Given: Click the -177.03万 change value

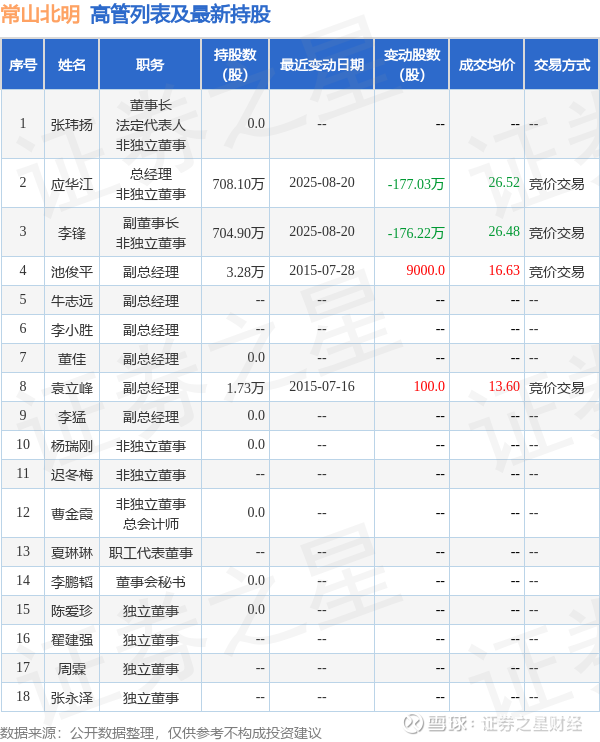Looking at the screenshot, I should point(415,184).
